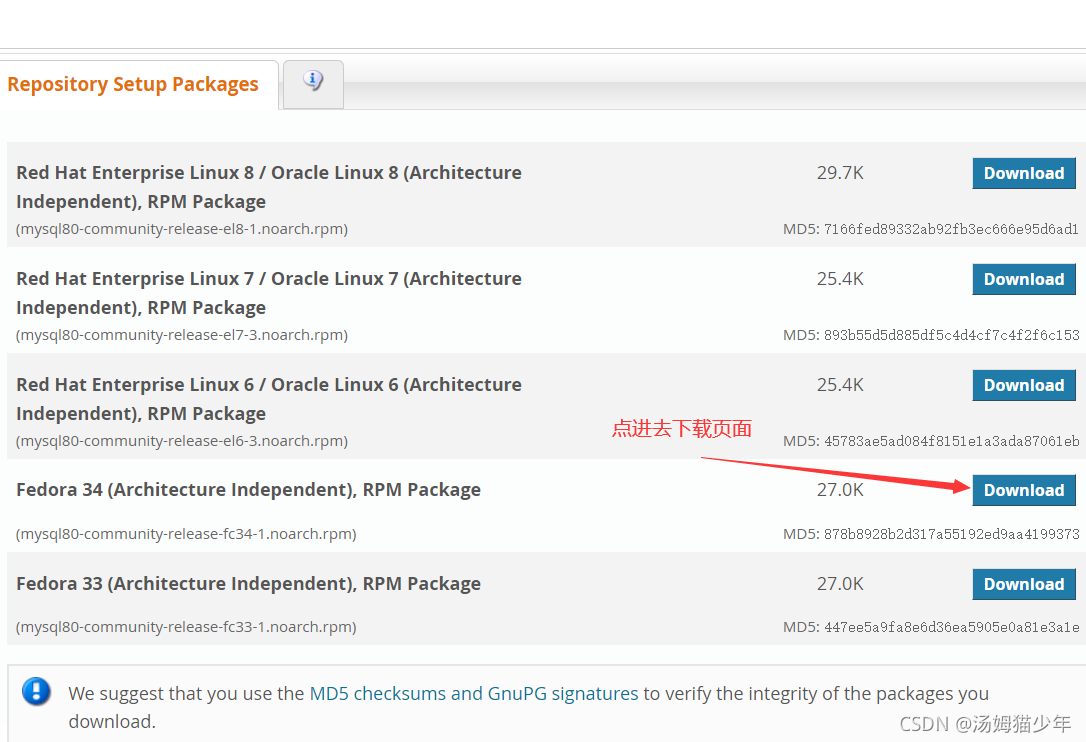Select the Fedora 34 package title
The width and height of the screenshot is (1086, 742).
[x=249, y=490]
